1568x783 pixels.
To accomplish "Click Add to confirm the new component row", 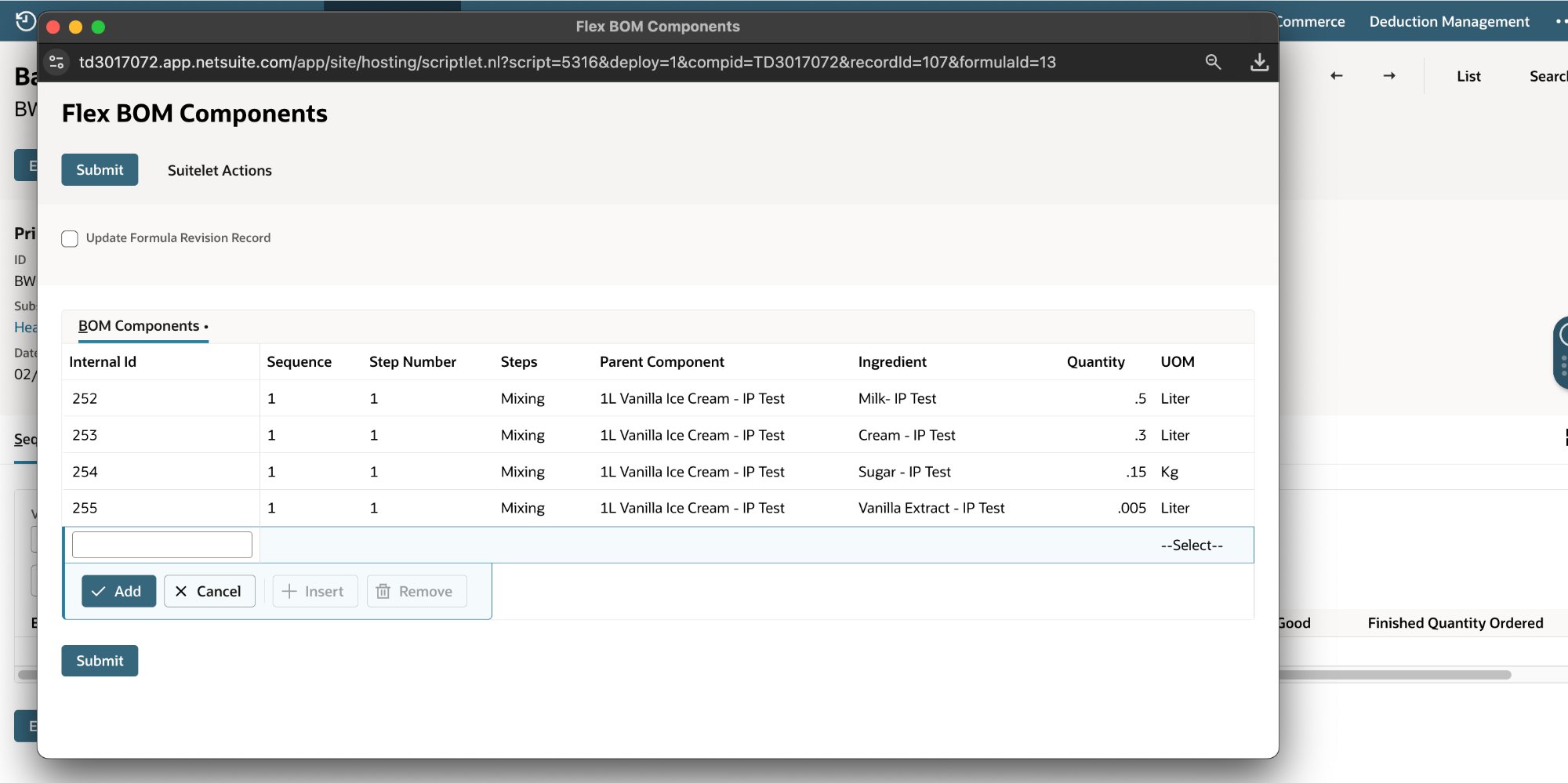I will [118, 591].
